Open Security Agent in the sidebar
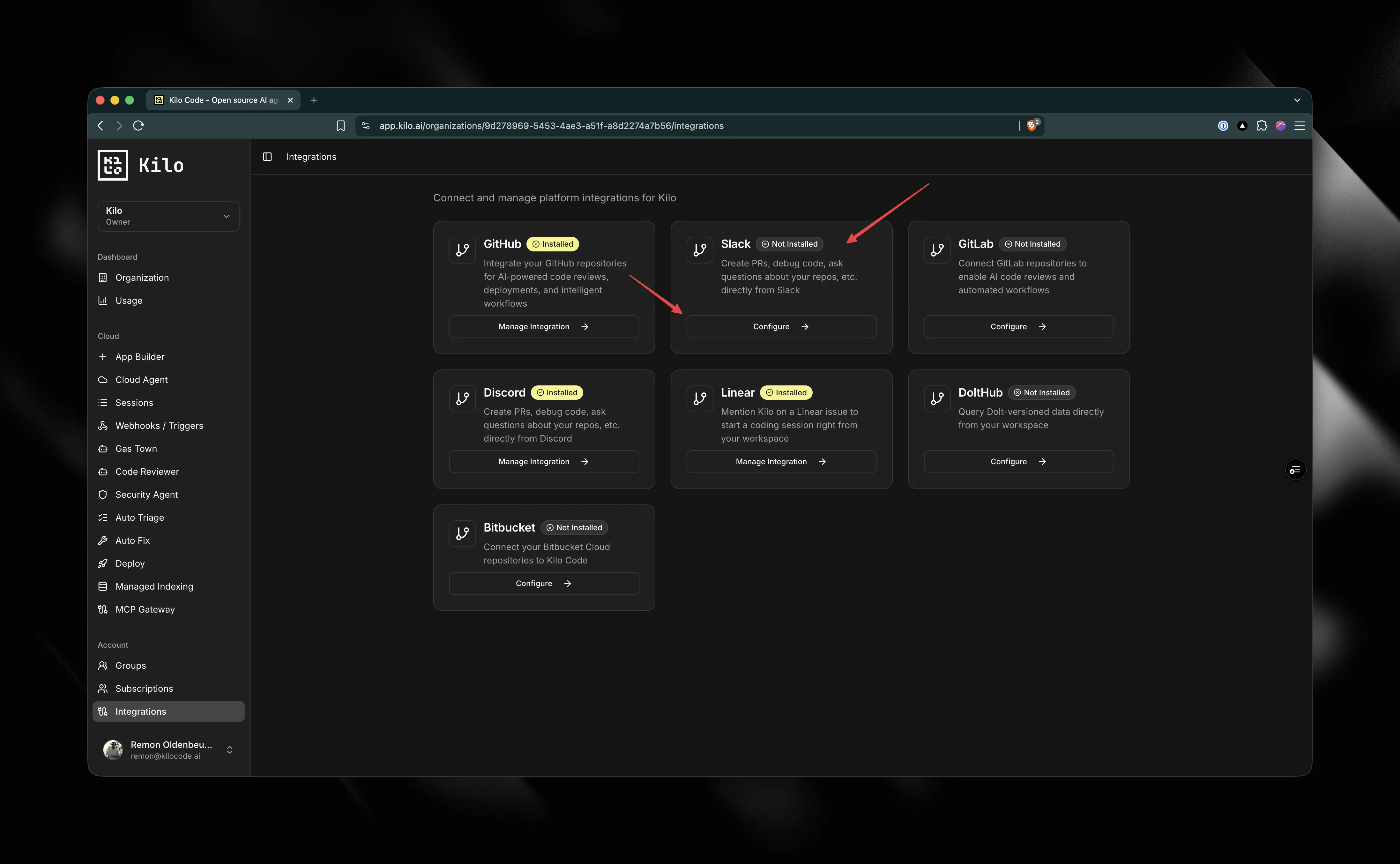This screenshot has height=864, width=1400. tap(168, 495)
